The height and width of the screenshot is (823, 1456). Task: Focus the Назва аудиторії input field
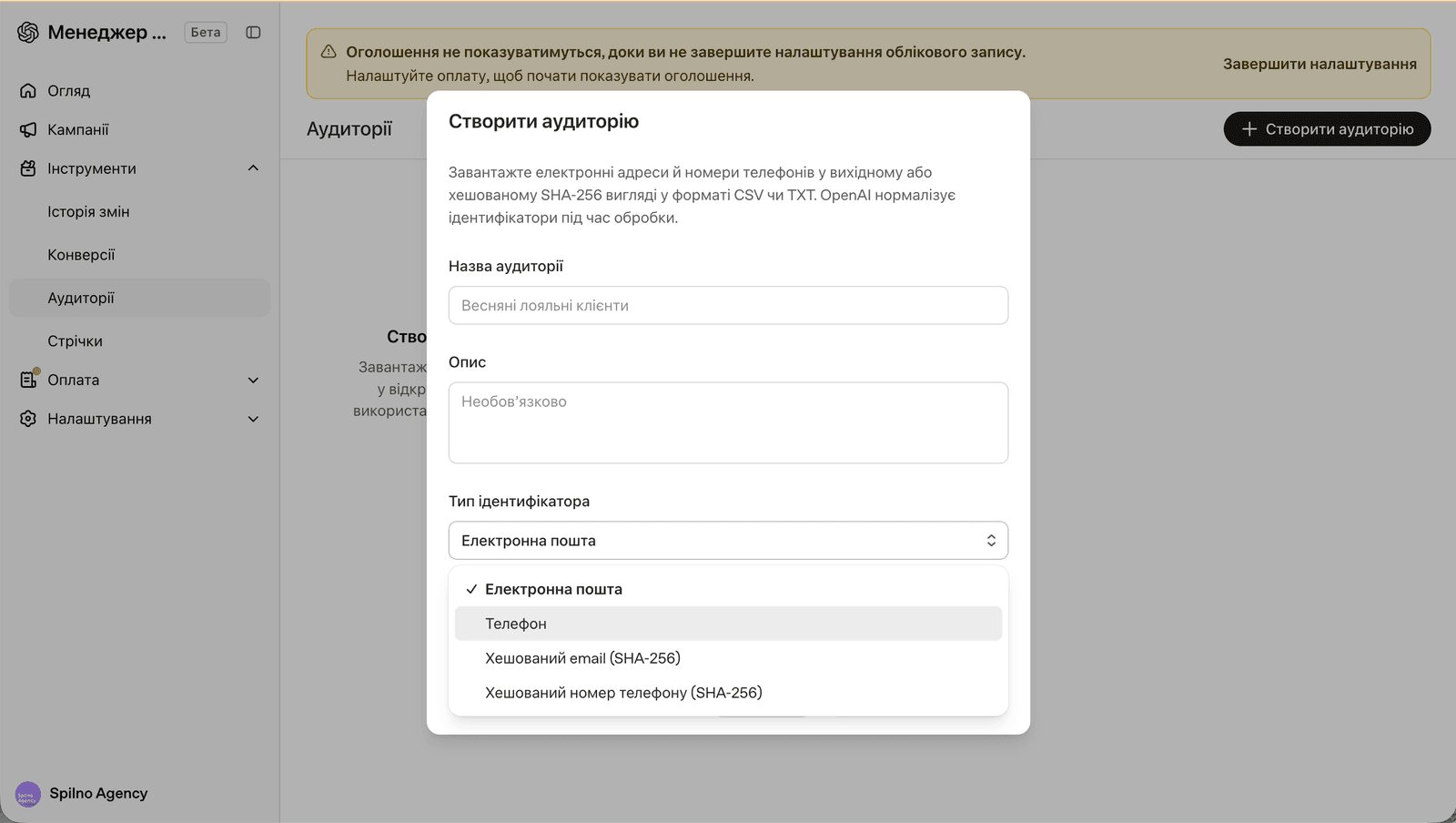(728, 305)
